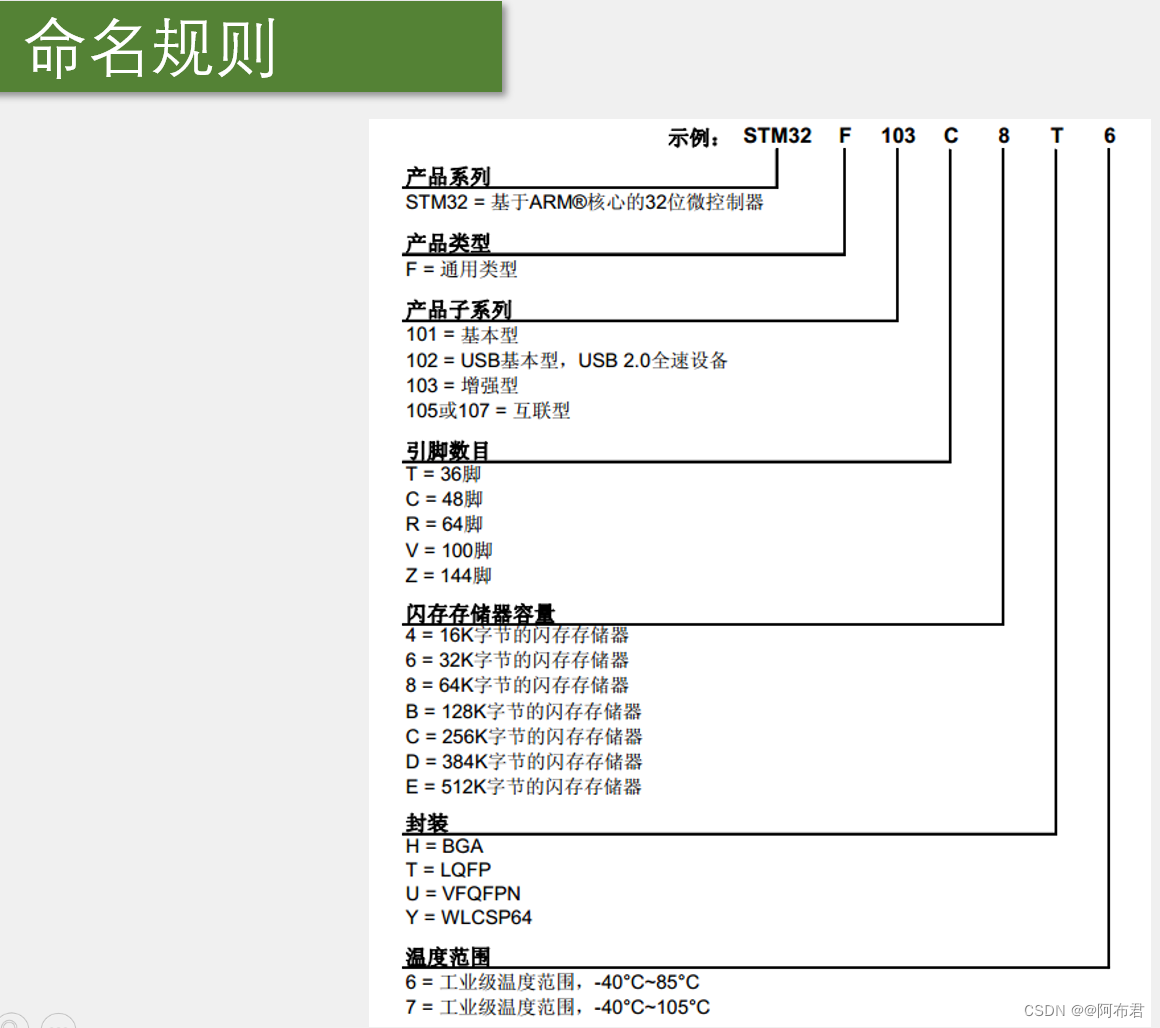Click the line '6 = 工业级温度范围，-40°C~85°C'
The width and height of the screenshot is (1160, 1028).
tap(552, 982)
